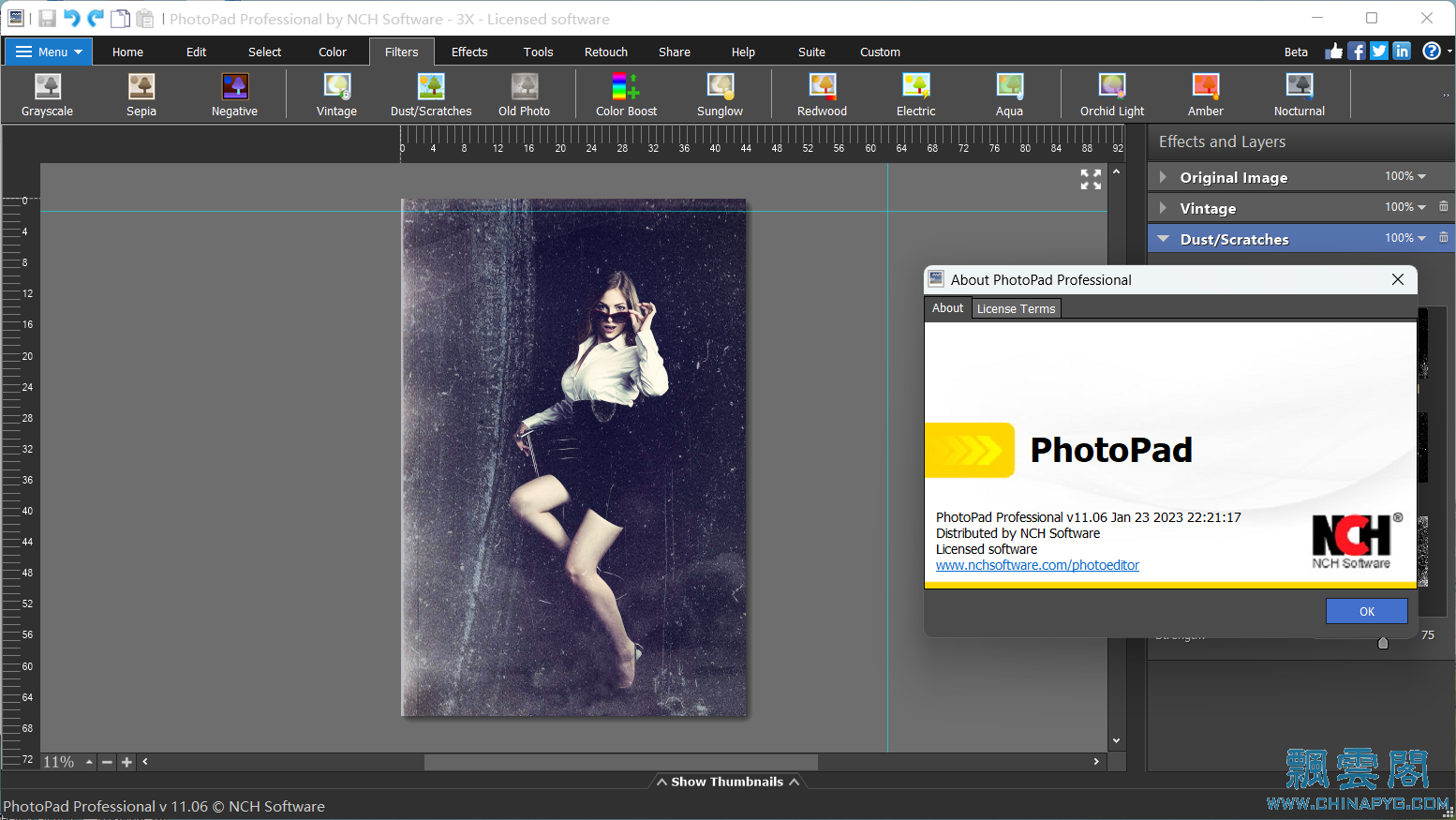This screenshot has height=820, width=1456.
Task: Open Vintage opacity 100% dropdown
Action: click(x=1405, y=207)
